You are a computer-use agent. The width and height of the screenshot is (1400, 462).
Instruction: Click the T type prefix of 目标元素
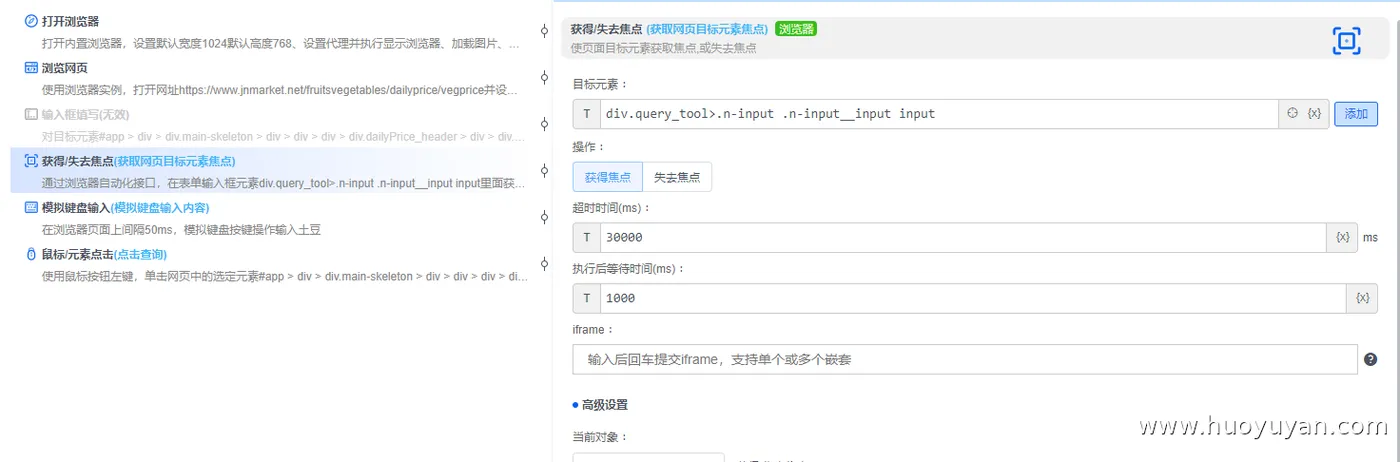click(586, 114)
